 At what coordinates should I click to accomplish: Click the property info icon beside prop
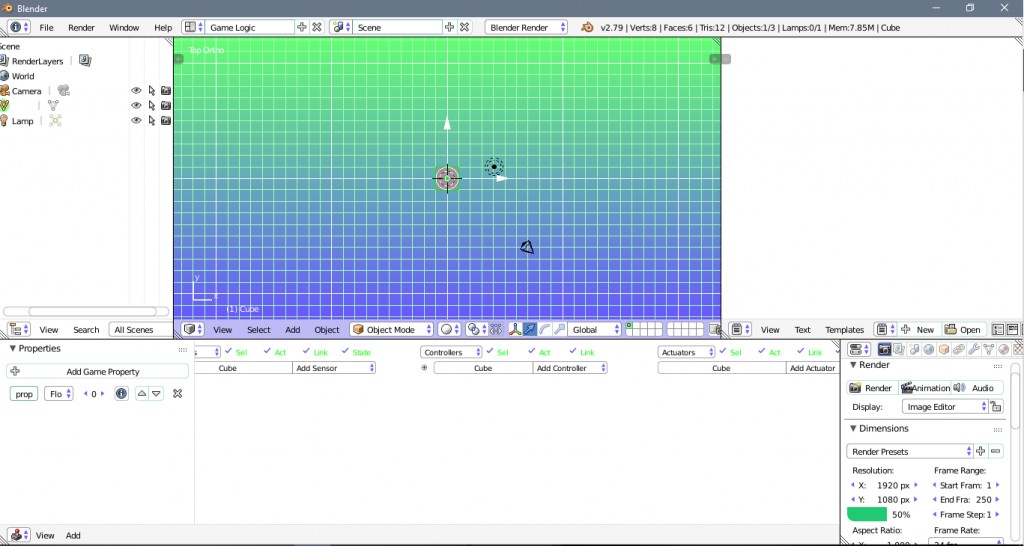point(121,394)
